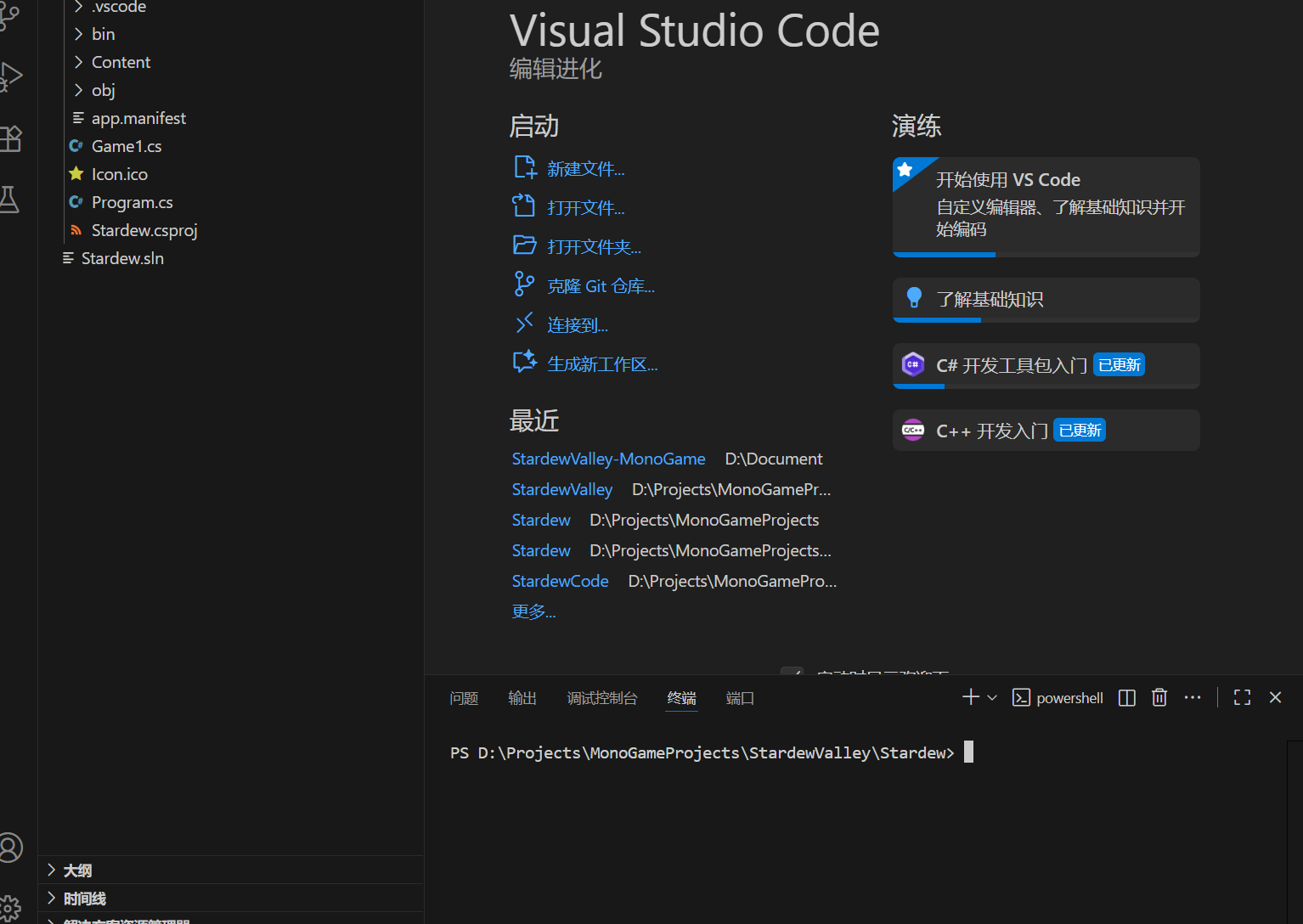Click the sparkle icon beside 生成新工作区

pos(525,362)
